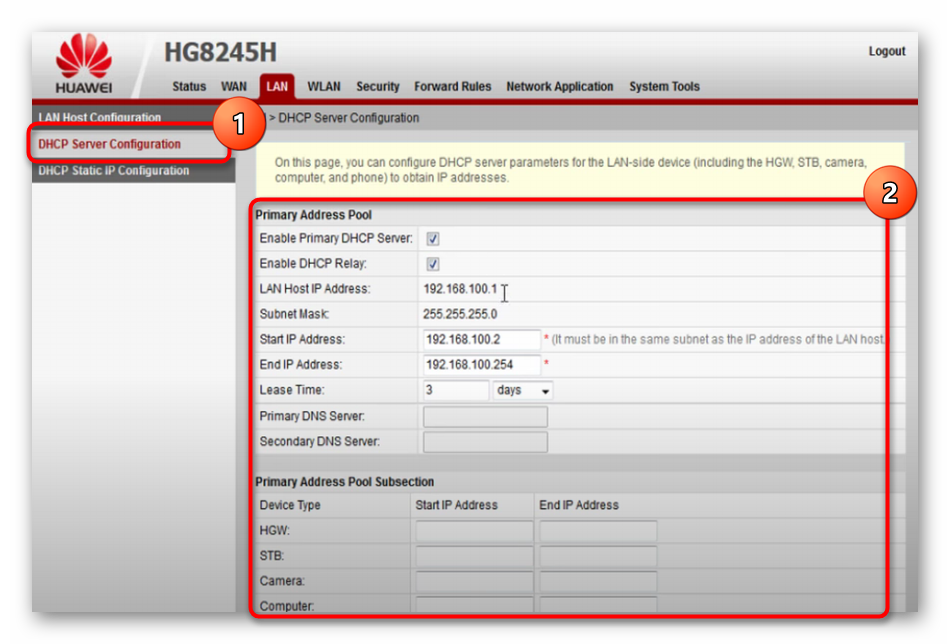Screen dimensions: 950x644
Task: Click the Logout link
Action: (886, 51)
